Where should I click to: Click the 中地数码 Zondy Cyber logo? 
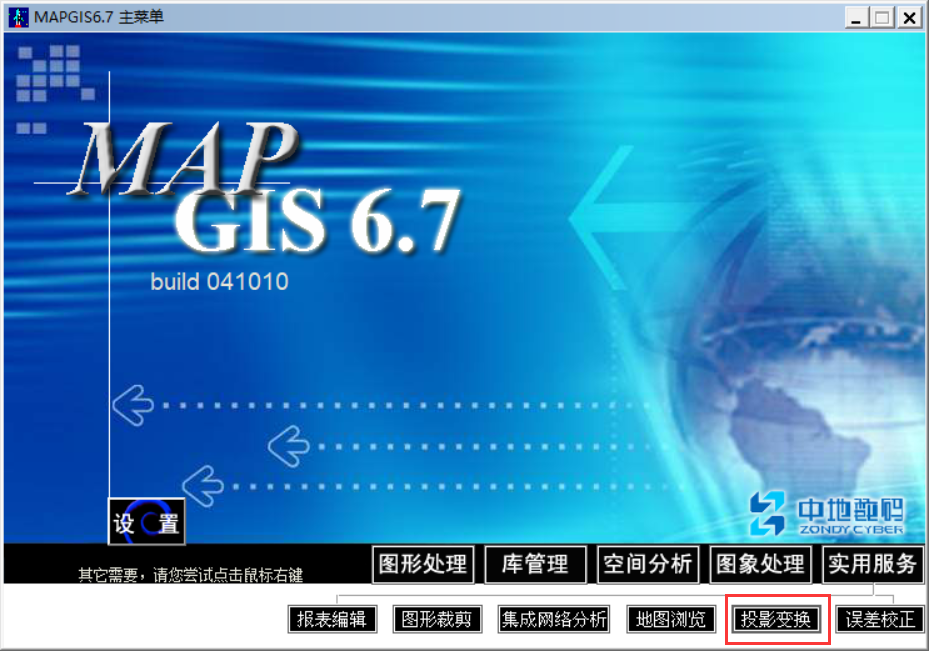[827, 514]
